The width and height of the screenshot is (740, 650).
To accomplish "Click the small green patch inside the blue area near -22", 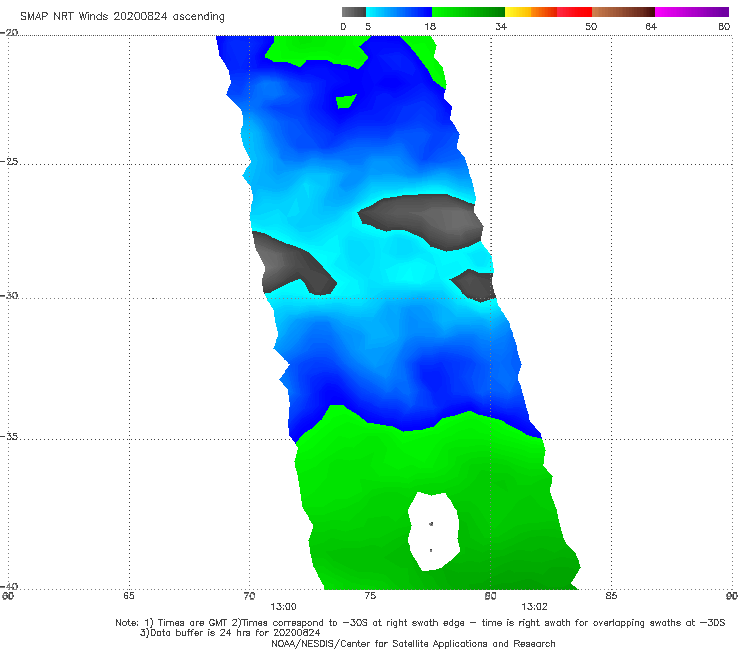I will [346, 101].
